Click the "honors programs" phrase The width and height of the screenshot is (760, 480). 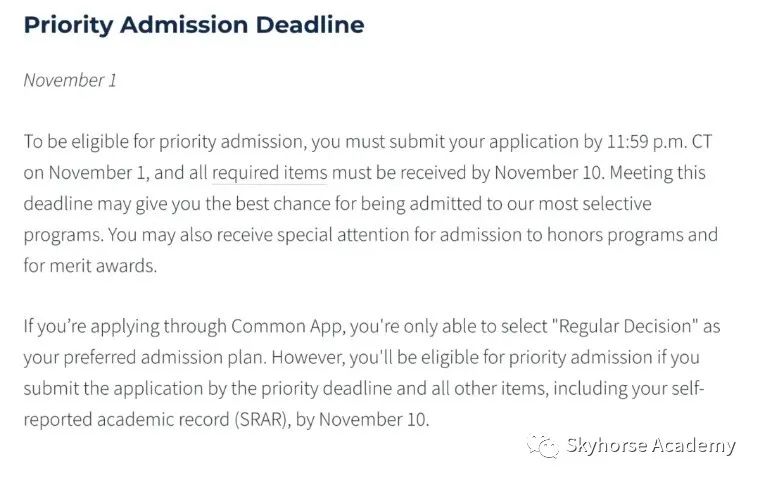pyautogui.click(x=615, y=235)
